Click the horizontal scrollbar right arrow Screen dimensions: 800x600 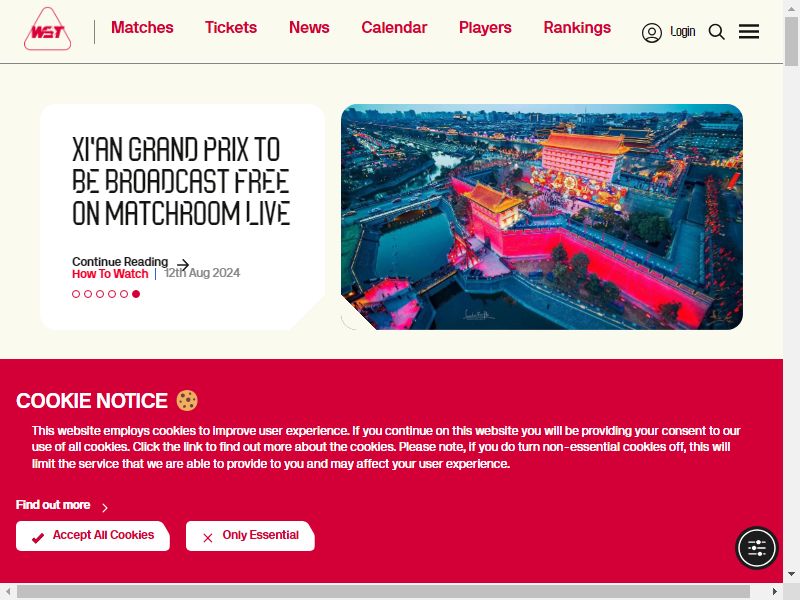pos(774,591)
